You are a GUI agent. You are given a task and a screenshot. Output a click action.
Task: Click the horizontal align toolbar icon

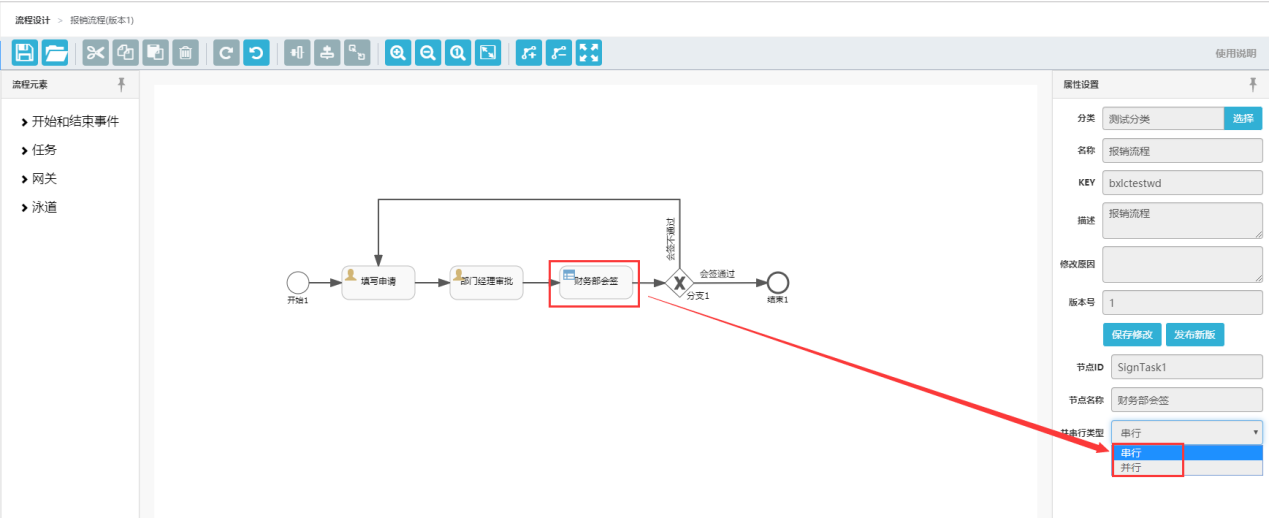[327, 53]
